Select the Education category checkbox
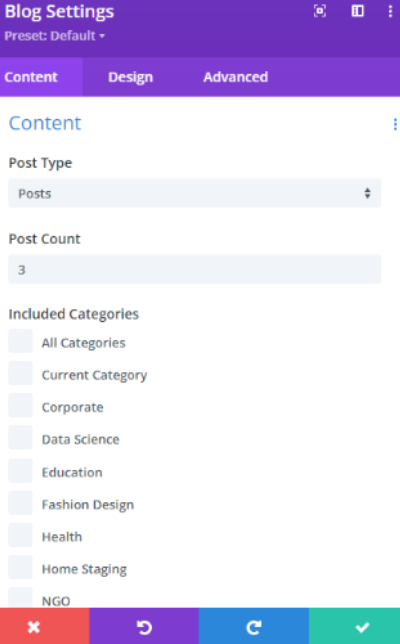This screenshot has width=400, height=644. tap(21, 471)
